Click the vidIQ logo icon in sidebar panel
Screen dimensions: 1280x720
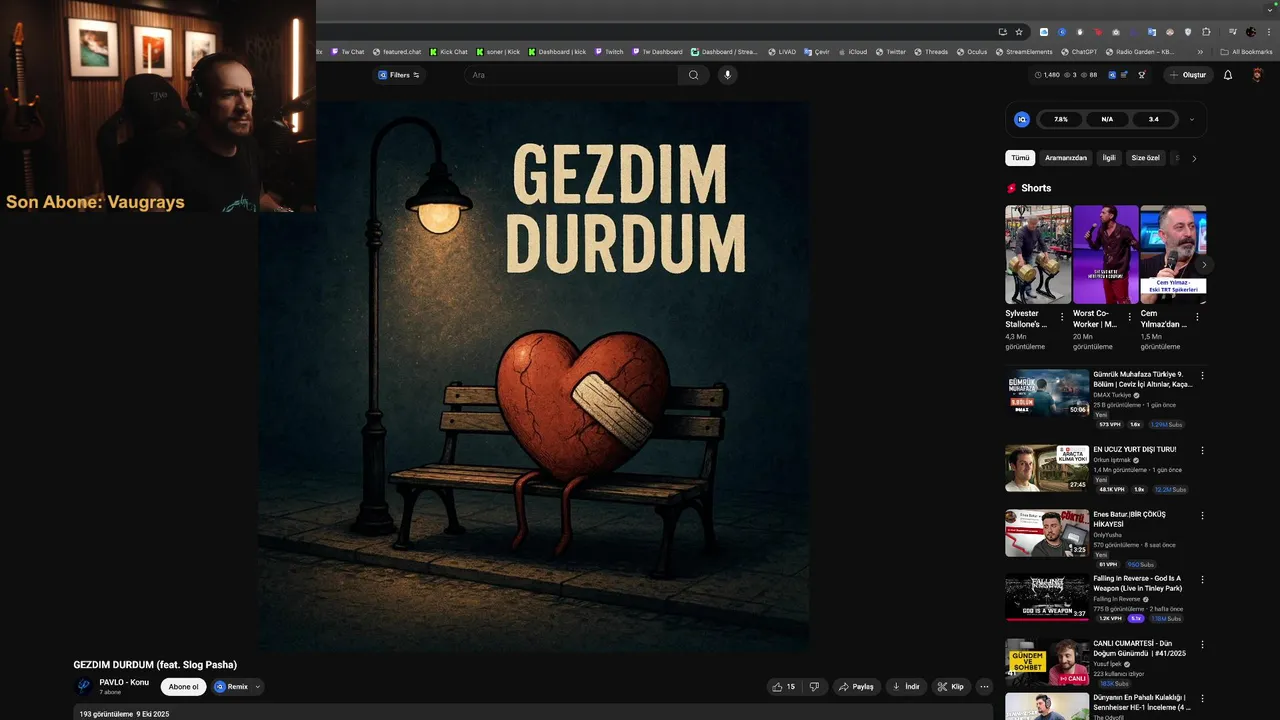[x=1022, y=119]
